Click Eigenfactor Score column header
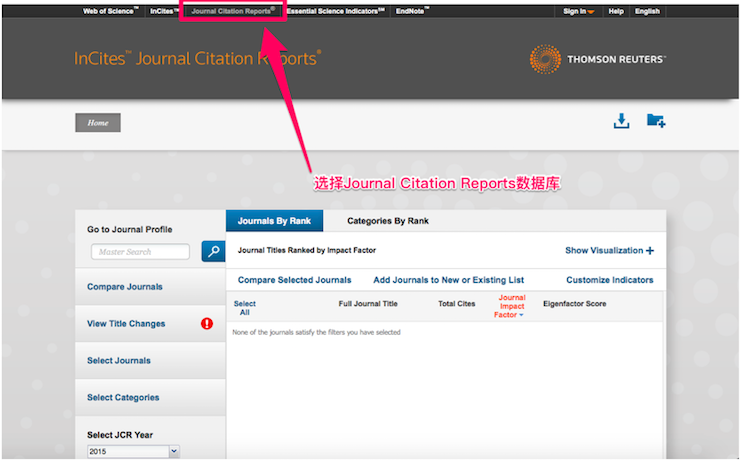This screenshot has width=740, height=460. [x=574, y=304]
